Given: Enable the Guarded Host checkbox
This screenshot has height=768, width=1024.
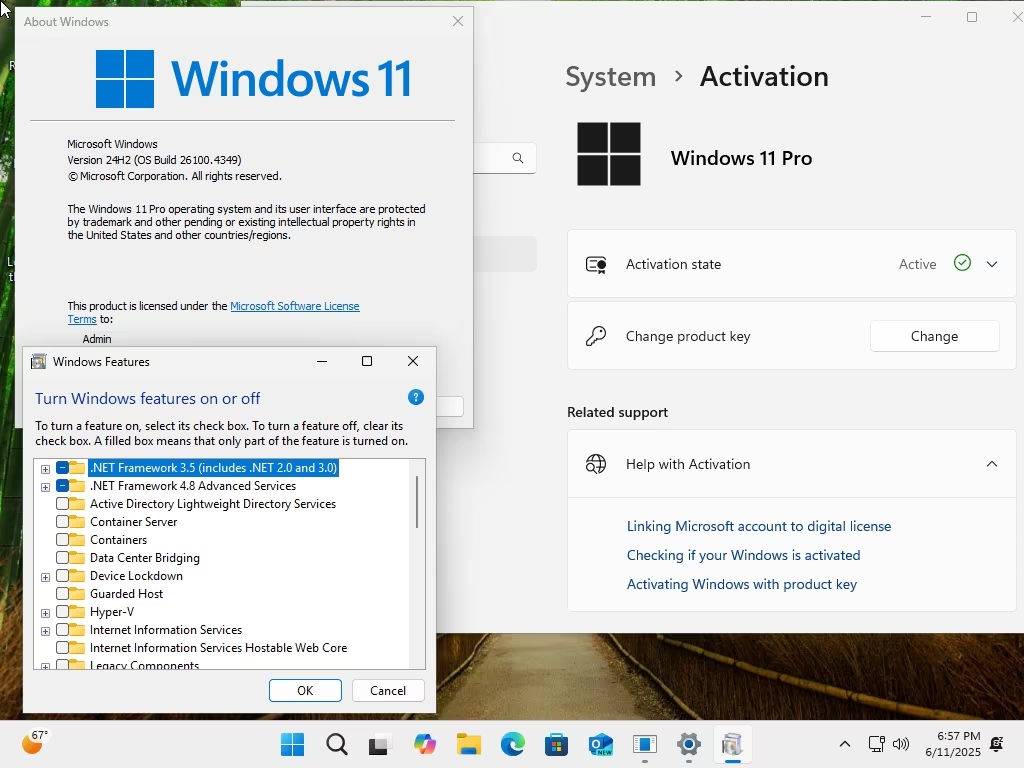Looking at the screenshot, I should (62, 594).
